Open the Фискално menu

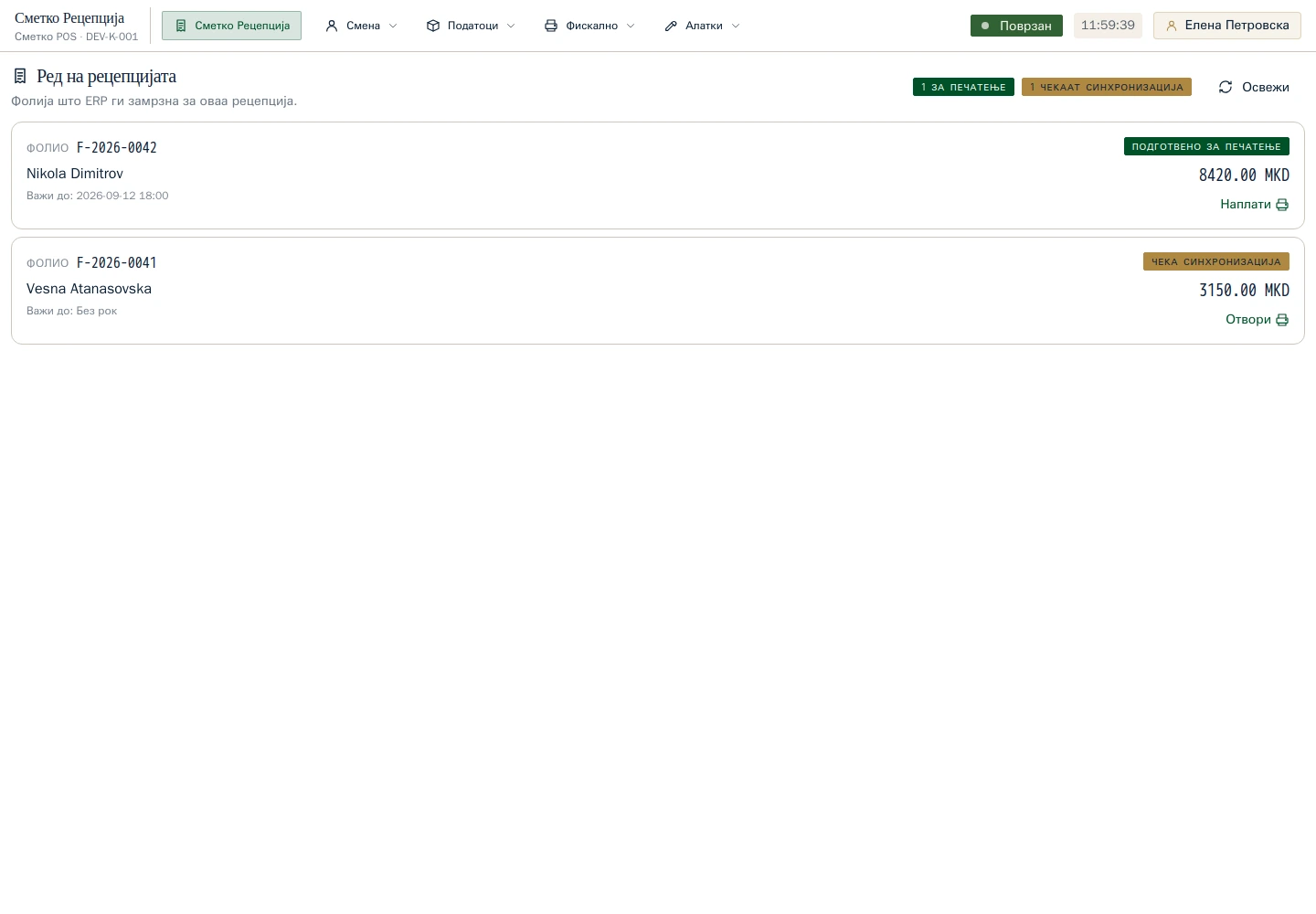(590, 26)
